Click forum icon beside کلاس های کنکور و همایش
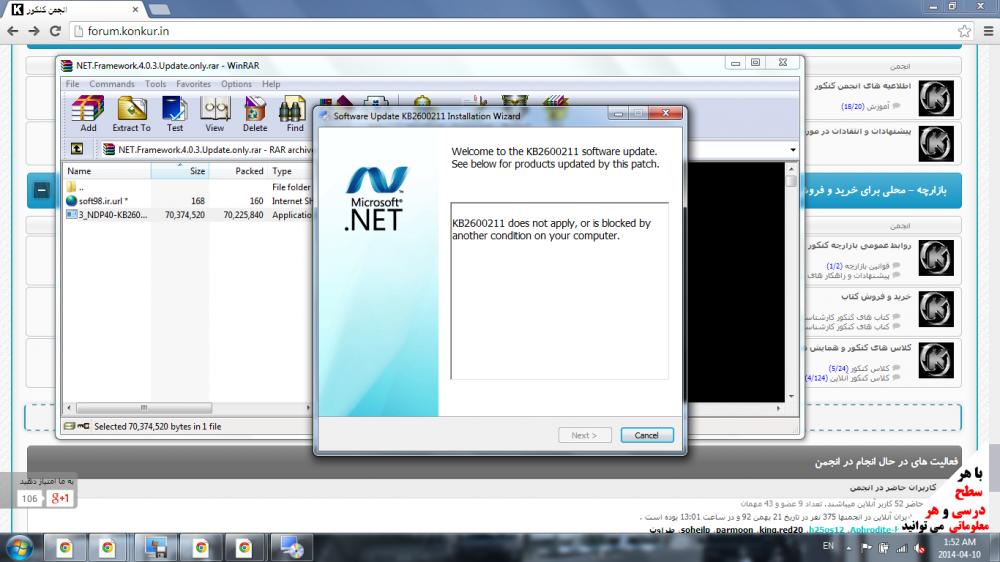The width and height of the screenshot is (1000, 562). (936, 360)
